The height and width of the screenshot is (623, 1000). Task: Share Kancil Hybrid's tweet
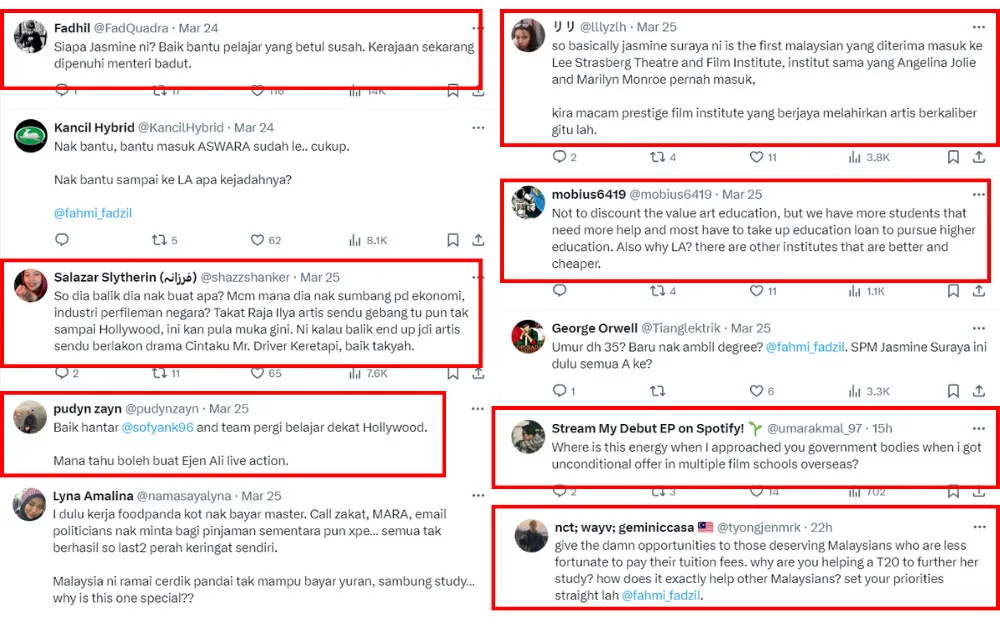[478, 240]
